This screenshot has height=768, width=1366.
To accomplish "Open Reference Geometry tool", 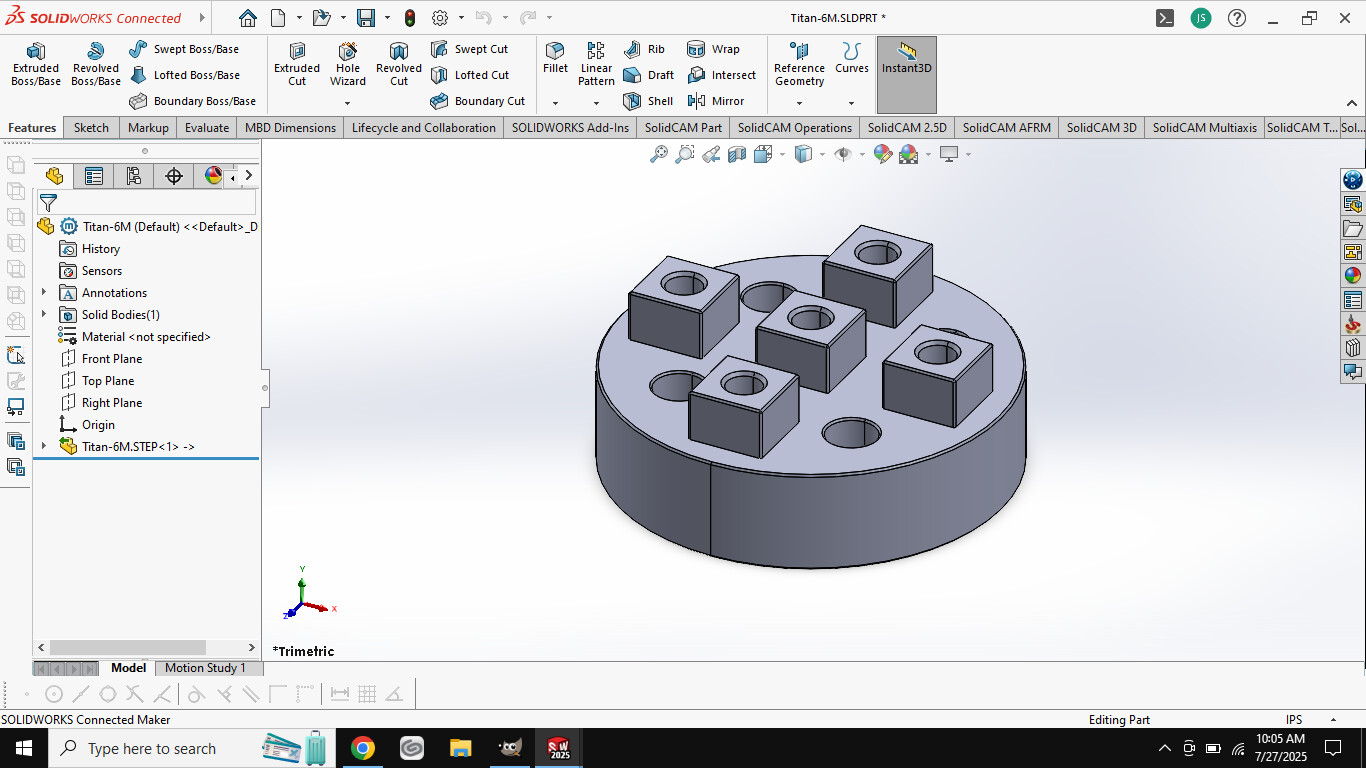I will 799,64.
